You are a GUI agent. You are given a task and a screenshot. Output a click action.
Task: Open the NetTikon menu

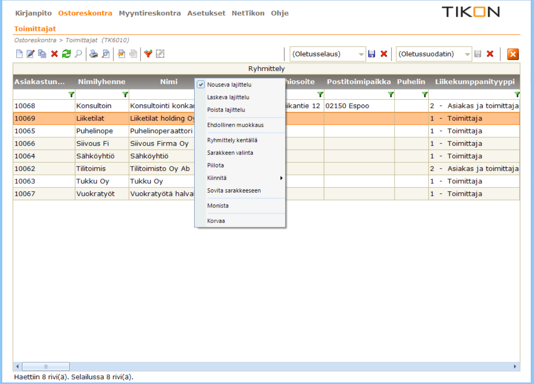coord(248,13)
